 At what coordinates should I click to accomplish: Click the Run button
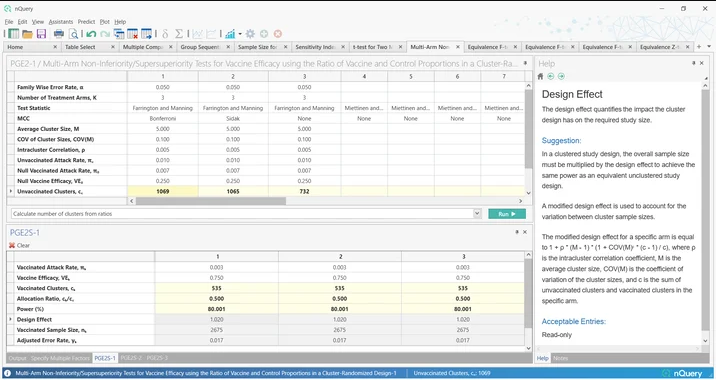click(x=507, y=214)
